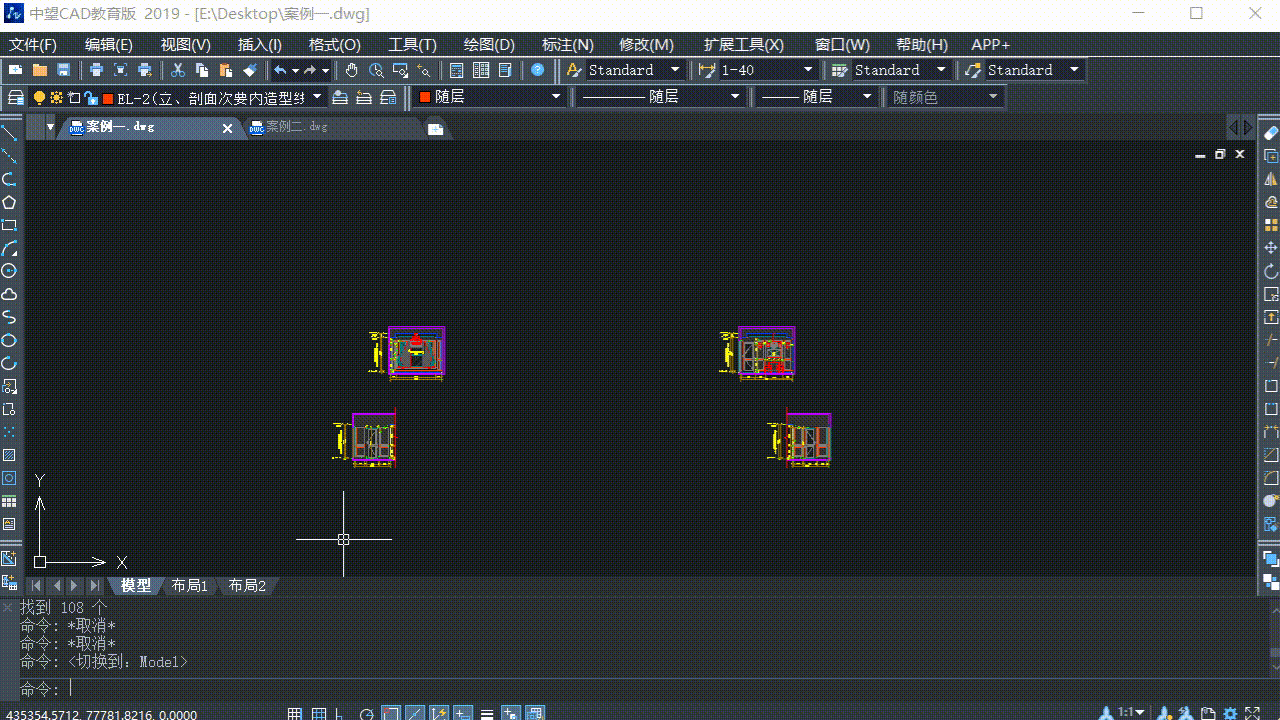Toggle the layer on/off lightbulb

[40, 97]
